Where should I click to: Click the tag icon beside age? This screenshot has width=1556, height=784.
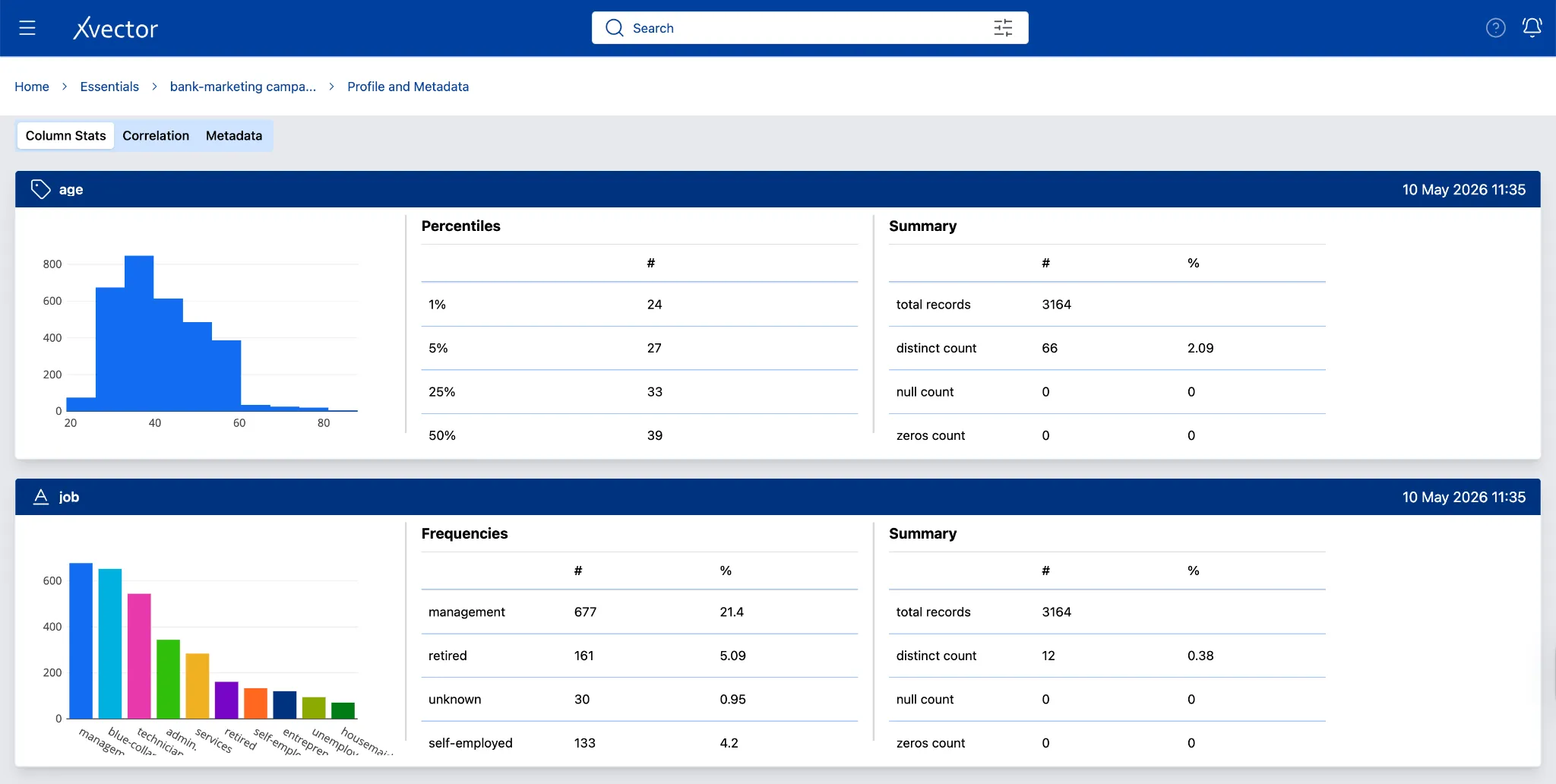[40, 189]
